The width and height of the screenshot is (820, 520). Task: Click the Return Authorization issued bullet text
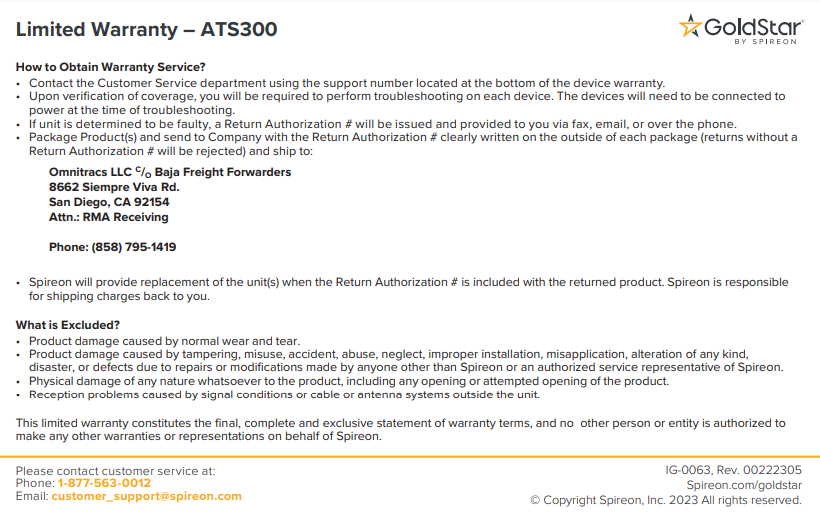[x=382, y=124]
